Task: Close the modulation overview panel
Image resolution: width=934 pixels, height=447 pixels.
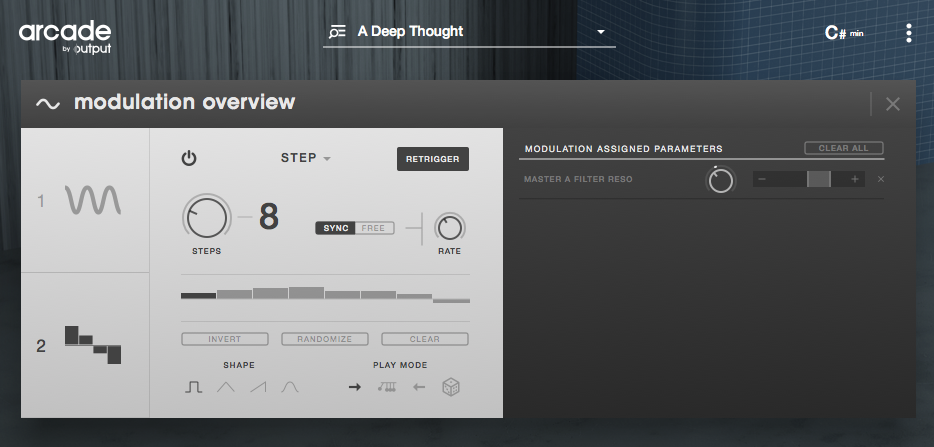Action: (x=892, y=104)
